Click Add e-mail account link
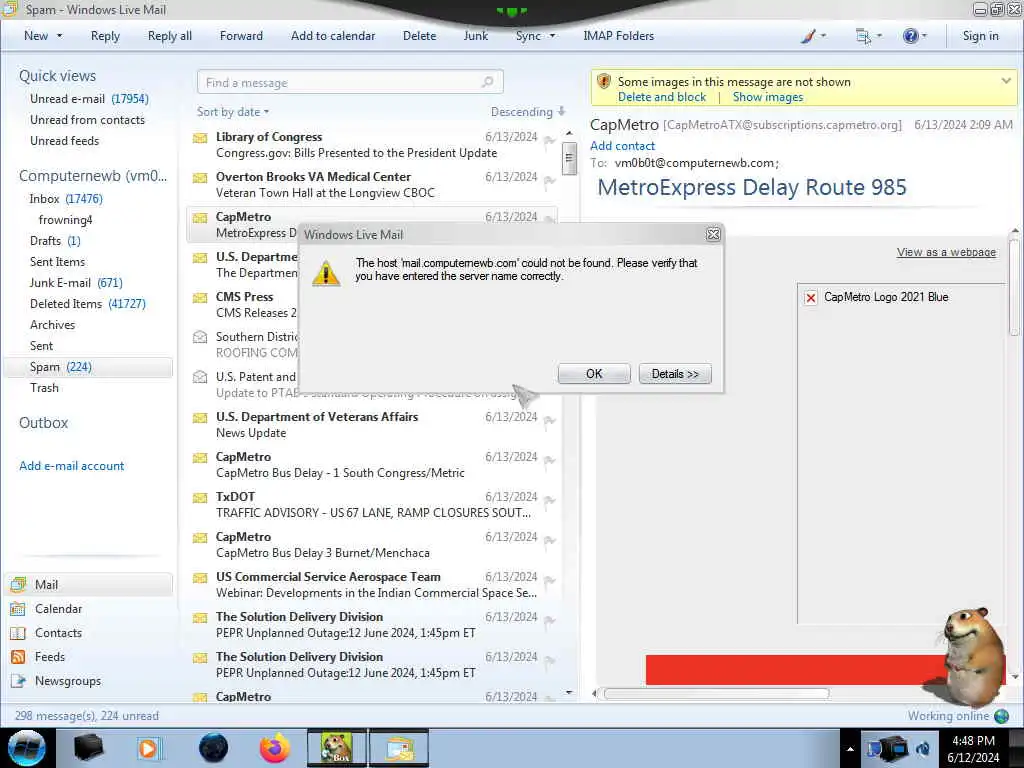 [x=71, y=466]
